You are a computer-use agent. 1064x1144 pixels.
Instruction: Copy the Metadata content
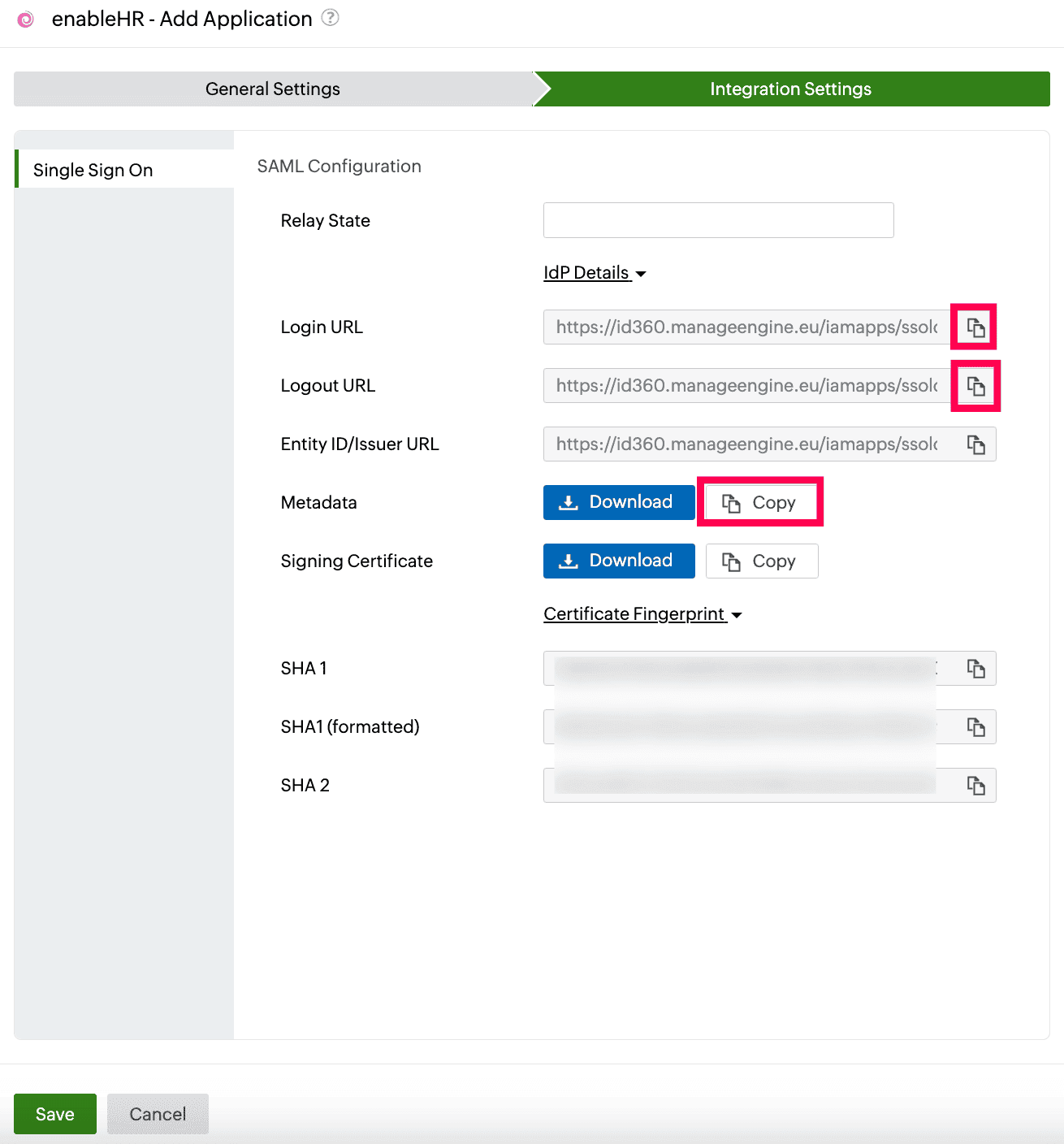point(761,503)
